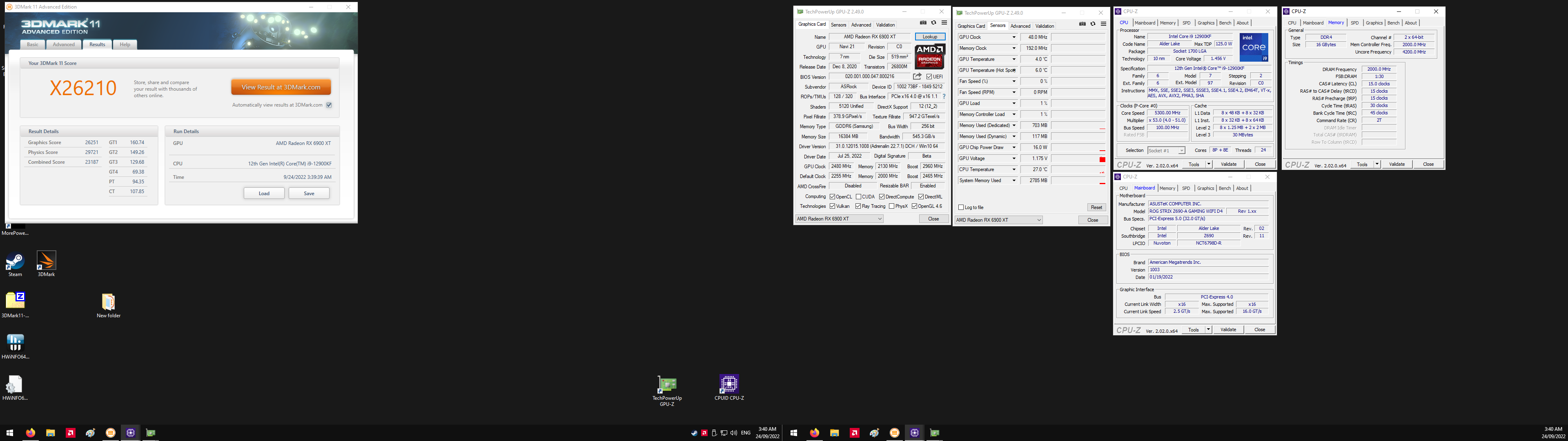The image size is (1568, 441).
Task: Click Validate in the CPU-Z Mainboard window
Action: click(1228, 330)
